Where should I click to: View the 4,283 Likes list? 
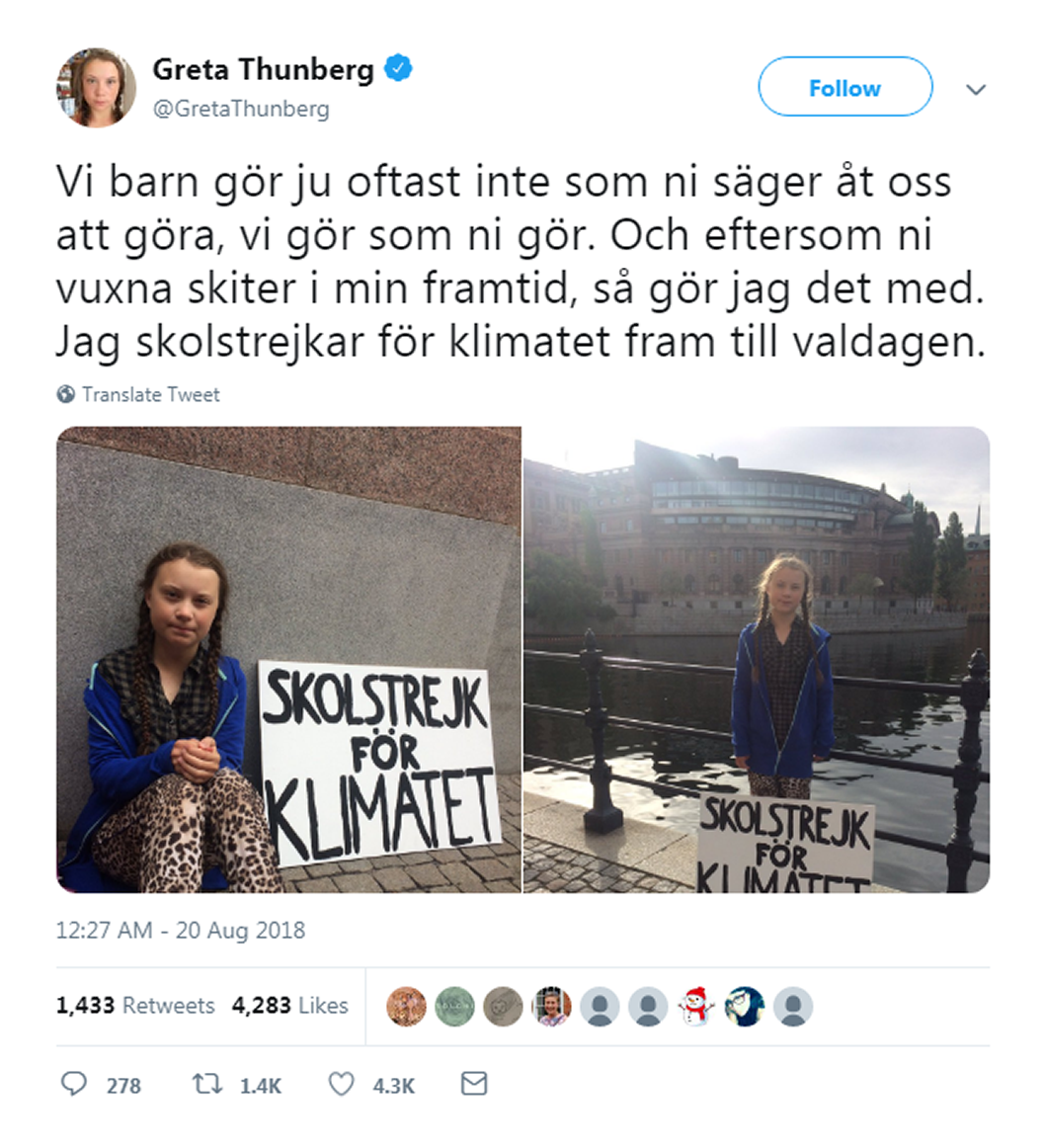pos(289,1005)
